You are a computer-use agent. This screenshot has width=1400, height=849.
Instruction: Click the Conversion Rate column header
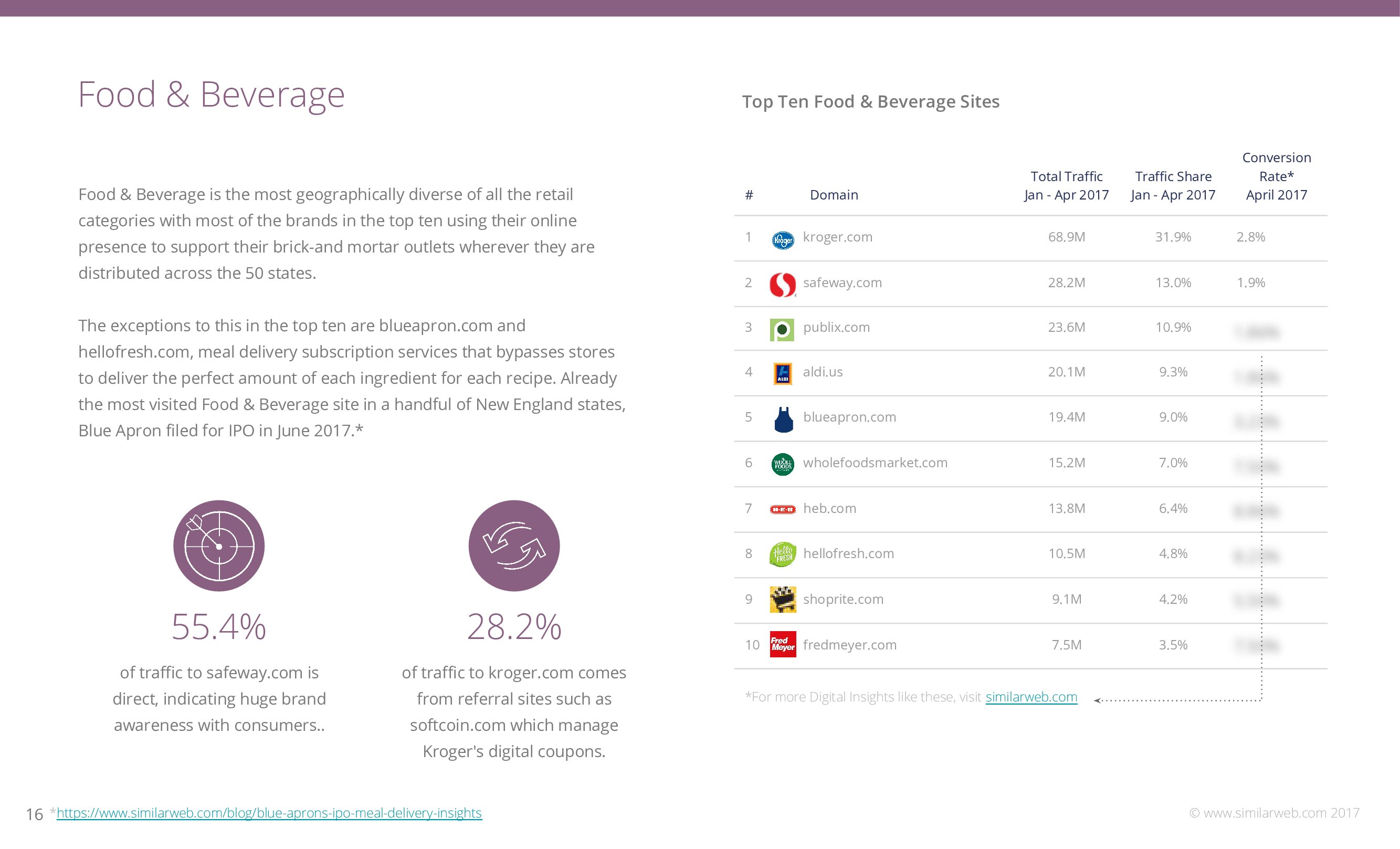click(x=1276, y=176)
